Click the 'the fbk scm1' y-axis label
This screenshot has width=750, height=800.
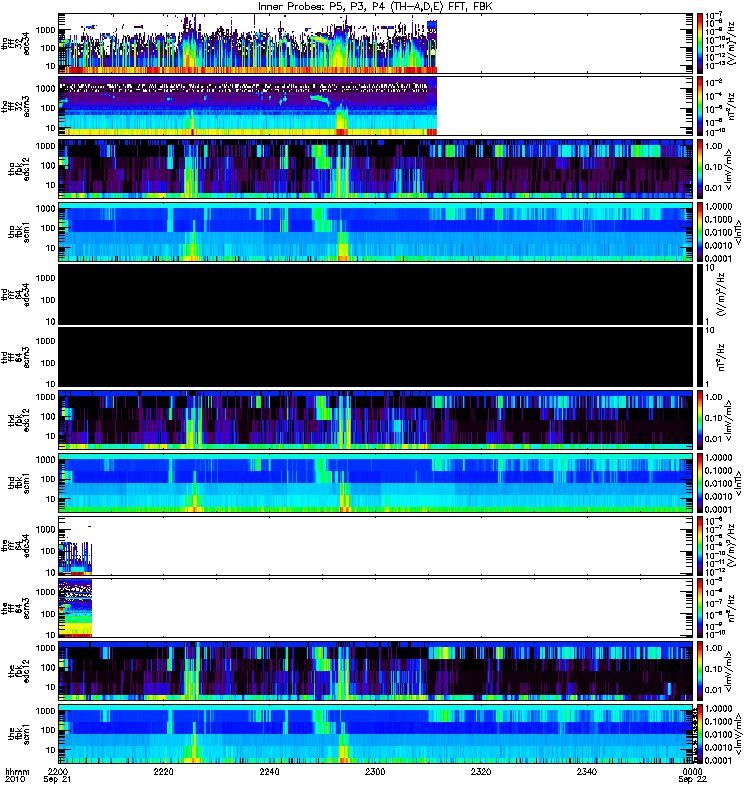[x=19, y=734]
